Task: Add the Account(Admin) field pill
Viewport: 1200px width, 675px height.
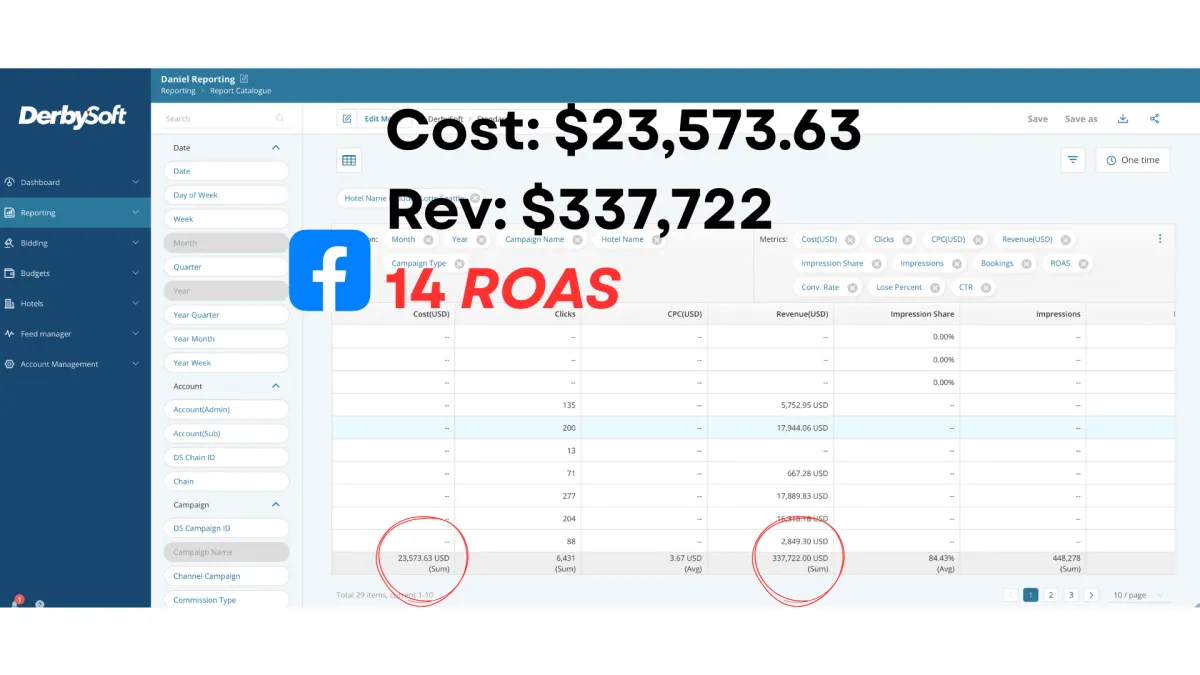Action: [226, 410]
